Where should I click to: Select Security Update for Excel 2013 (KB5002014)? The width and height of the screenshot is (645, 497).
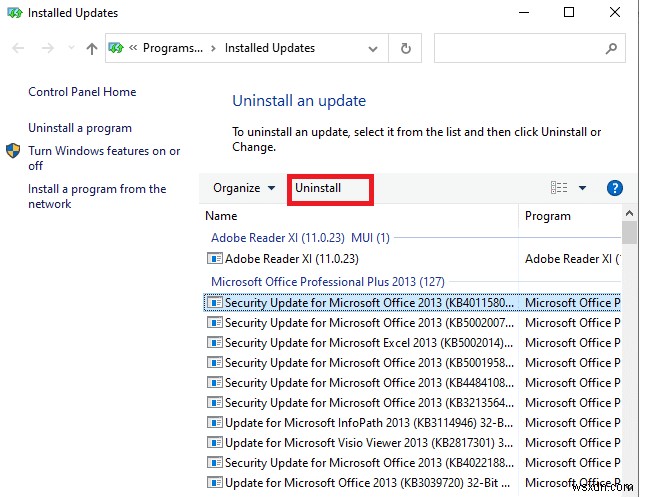[369, 342]
